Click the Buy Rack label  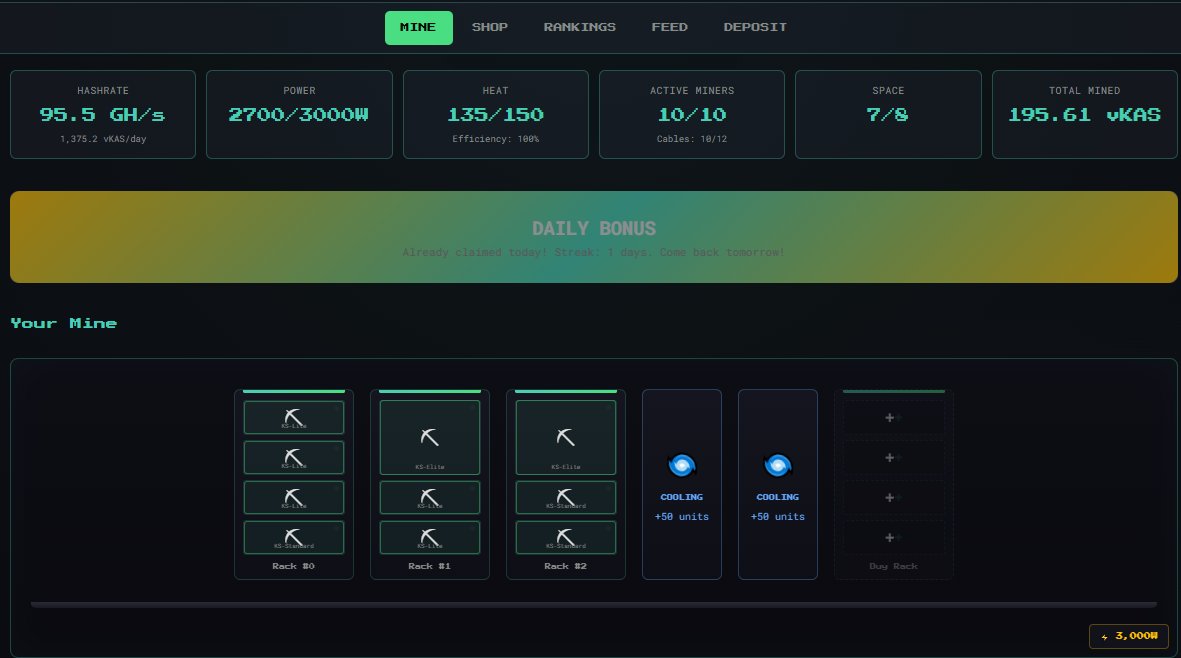pyautogui.click(x=893, y=566)
